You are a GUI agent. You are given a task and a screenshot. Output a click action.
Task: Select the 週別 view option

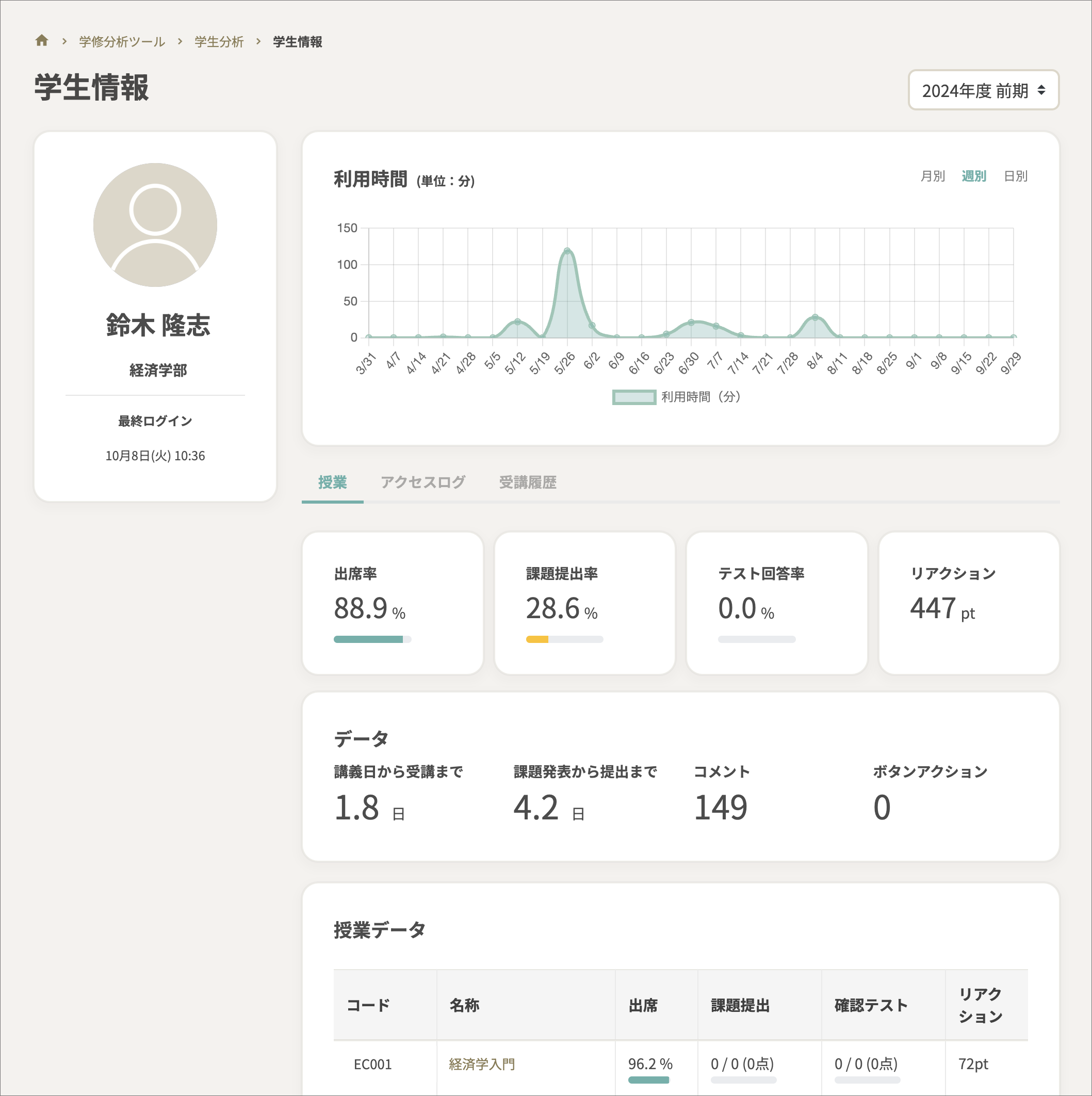[x=973, y=176]
